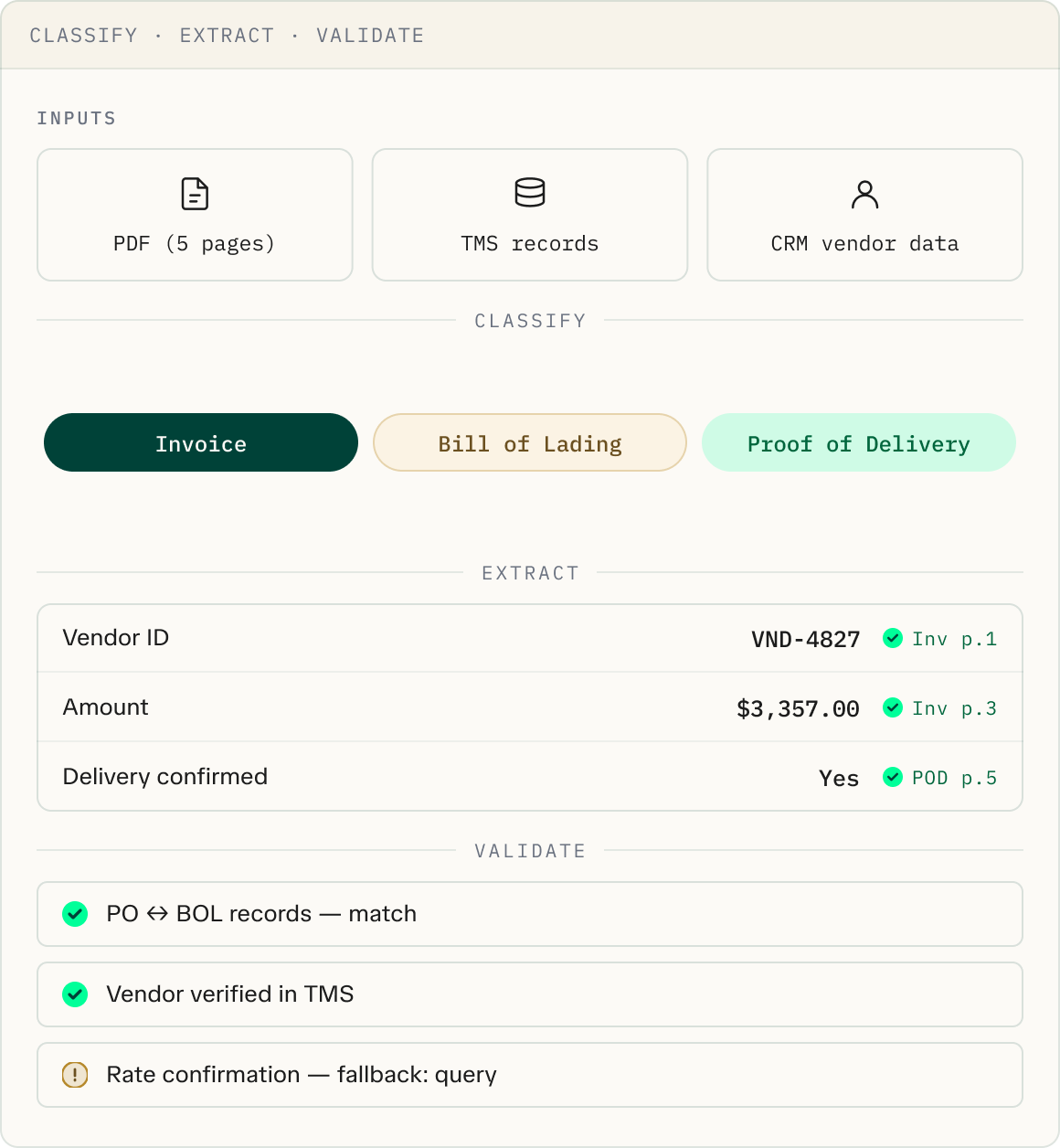This screenshot has width=1060, height=1148.
Task: Click warning icon for Rate confirmation
Action: pyautogui.click(x=75, y=1075)
